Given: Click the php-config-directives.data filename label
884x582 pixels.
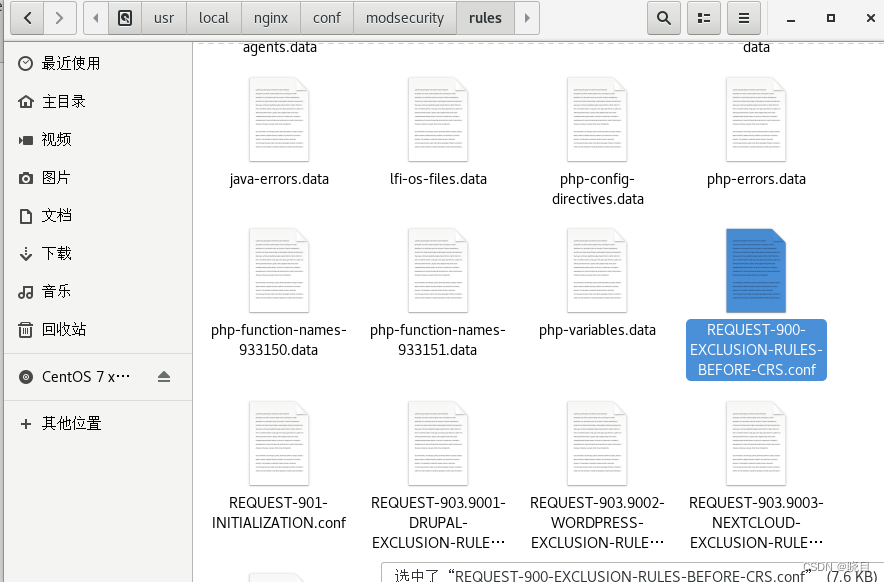Looking at the screenshot, I should [x=598, y=189].
